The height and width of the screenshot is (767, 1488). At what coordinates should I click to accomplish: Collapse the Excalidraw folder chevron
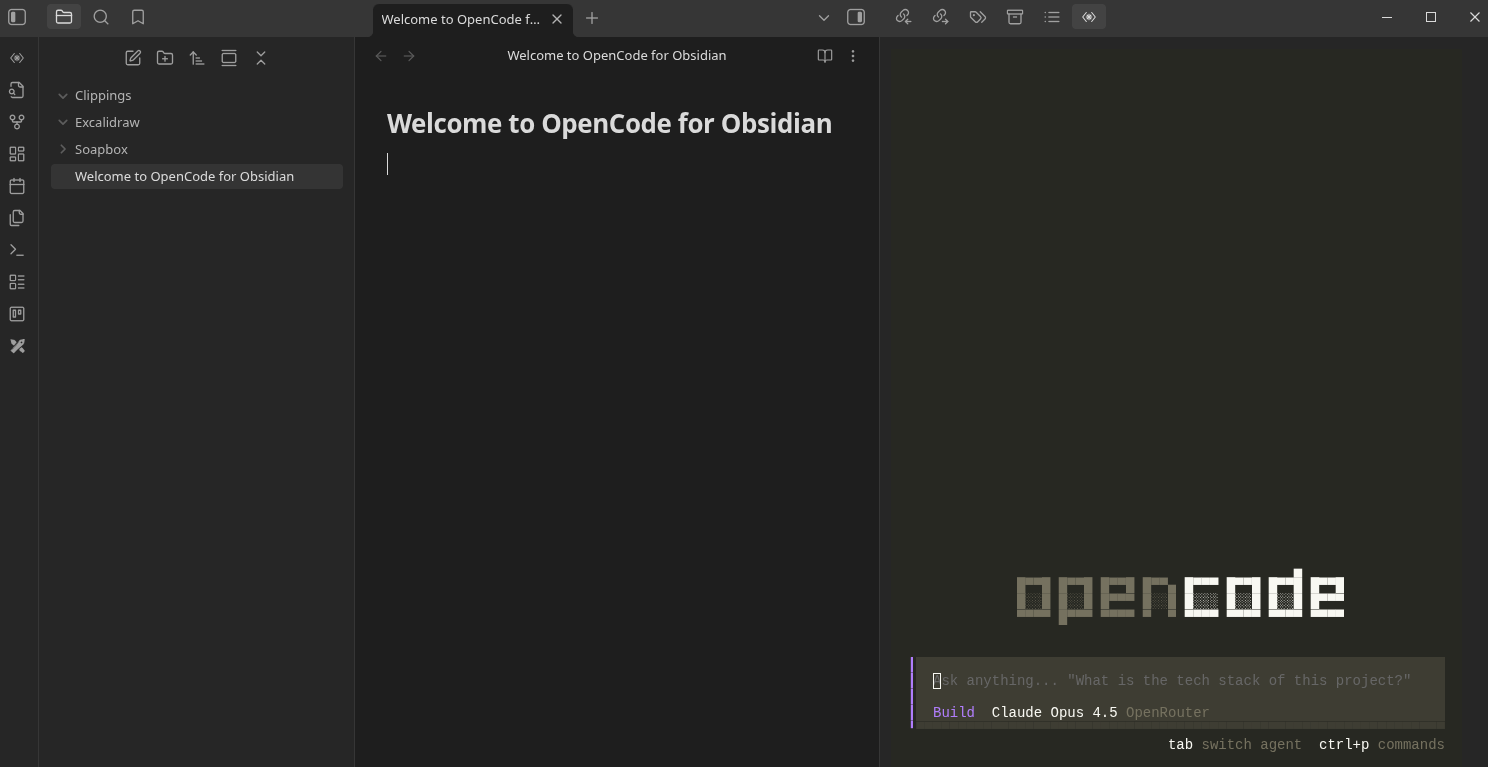tap(63, 122)
